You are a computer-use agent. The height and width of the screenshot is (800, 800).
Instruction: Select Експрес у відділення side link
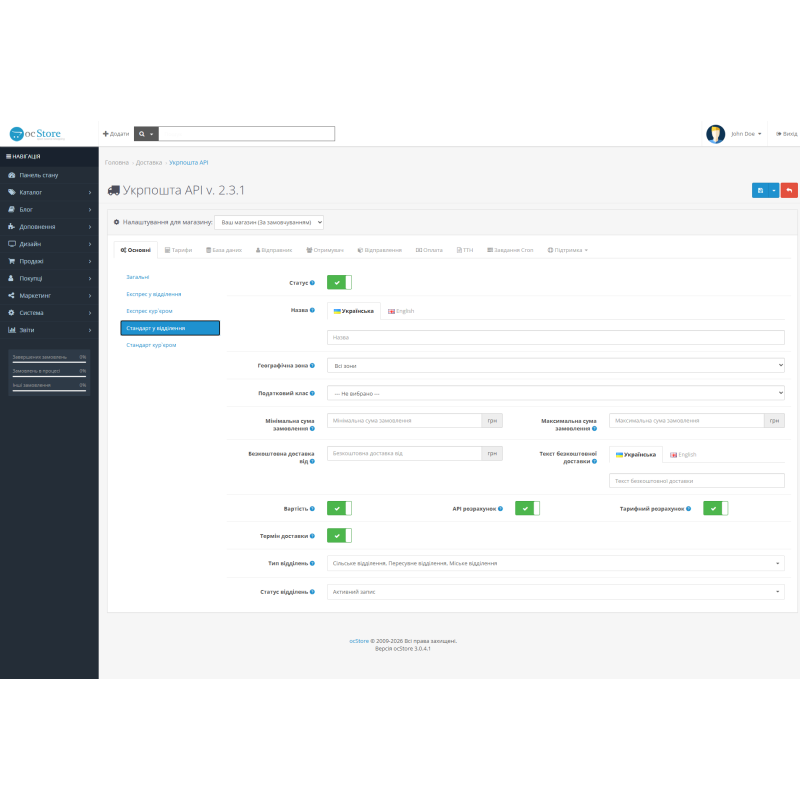click(154, 294)
